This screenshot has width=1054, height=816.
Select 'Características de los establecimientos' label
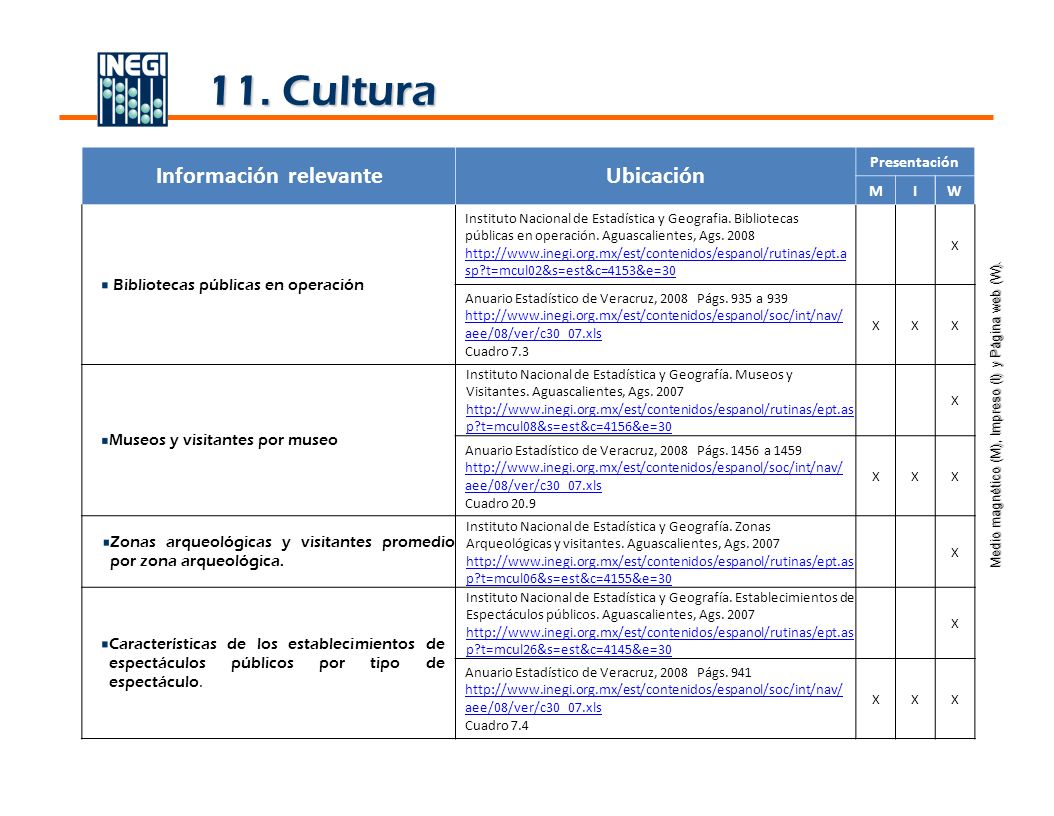tap(276, 663)
